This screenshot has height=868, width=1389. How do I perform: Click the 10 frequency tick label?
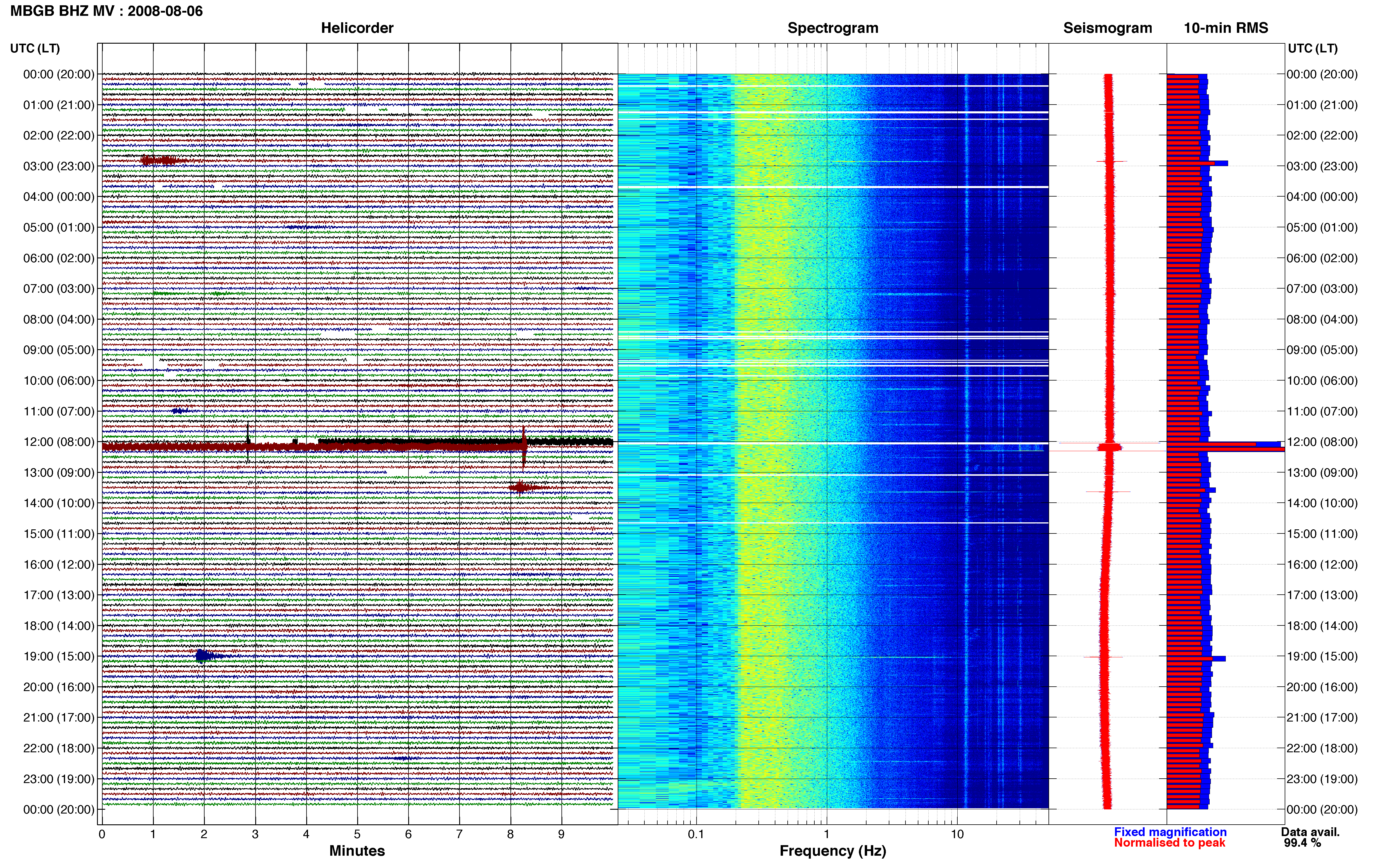[x=957, y=834]
